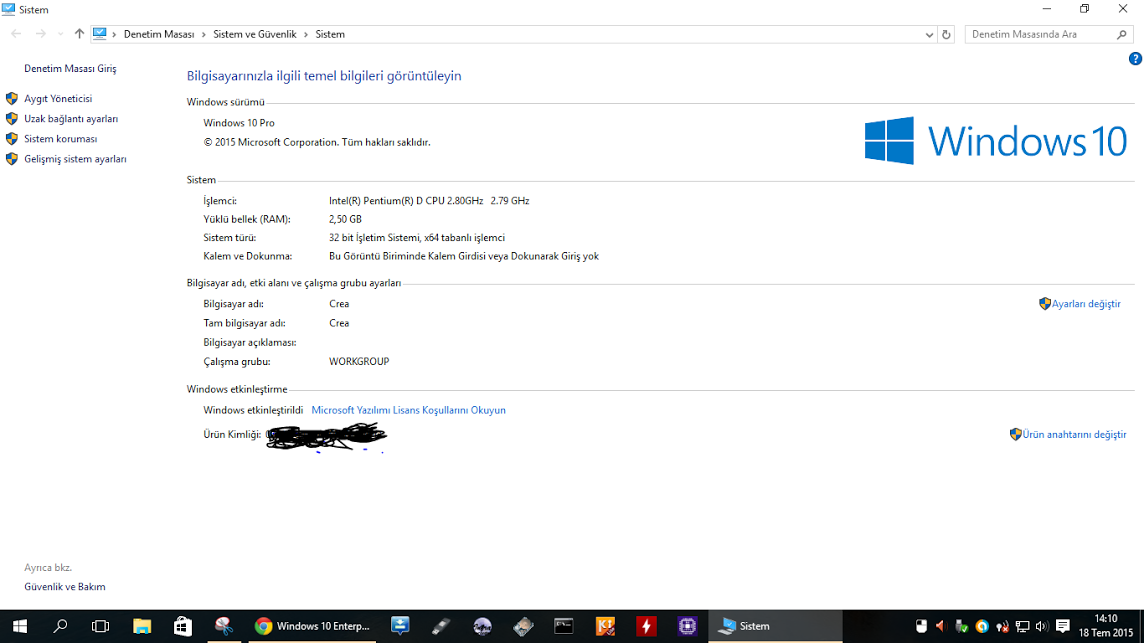Select the WORKGROUP value text

click(359, 361)
